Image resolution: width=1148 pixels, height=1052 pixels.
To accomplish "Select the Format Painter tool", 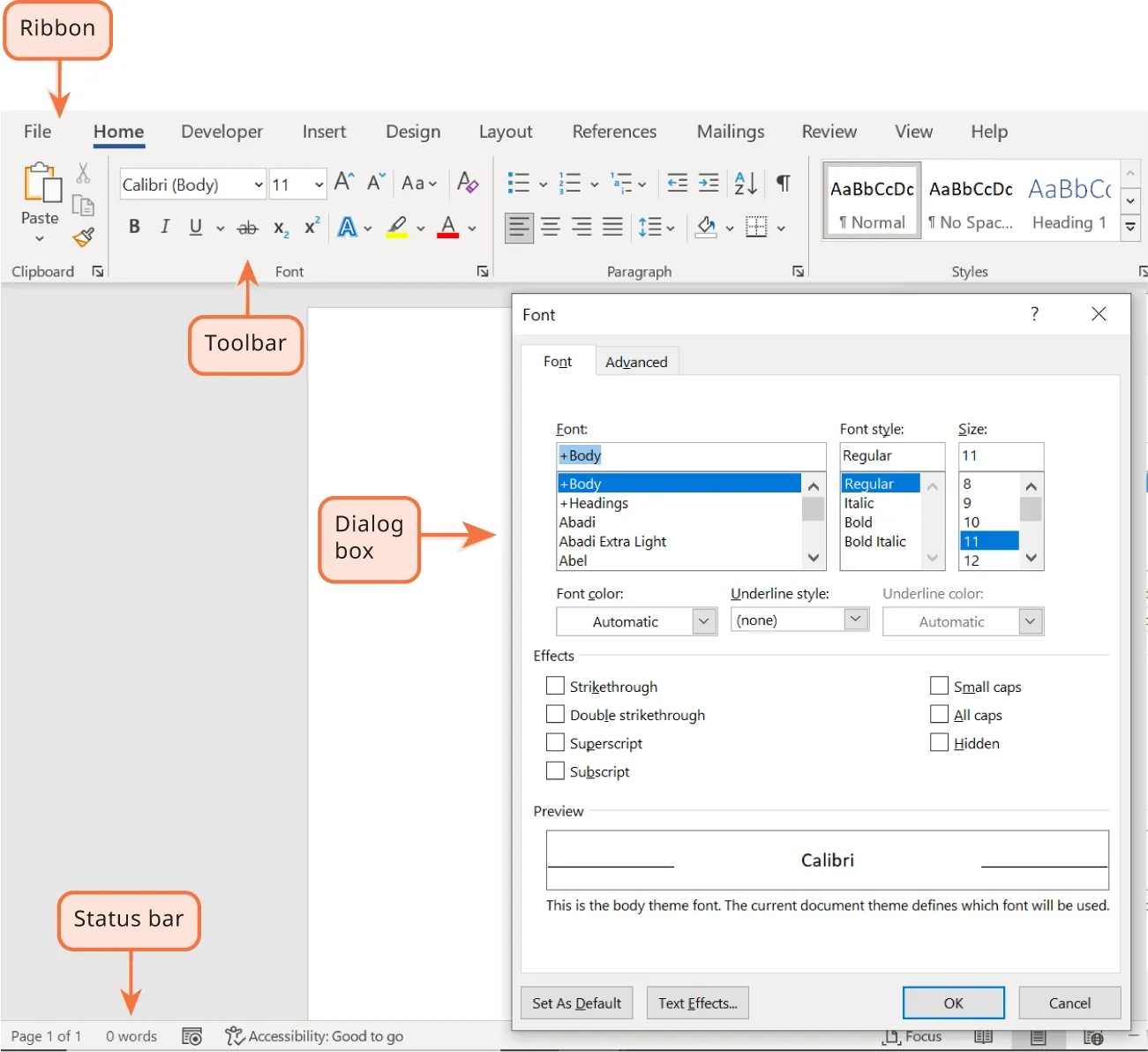I will tap(84, 237).
